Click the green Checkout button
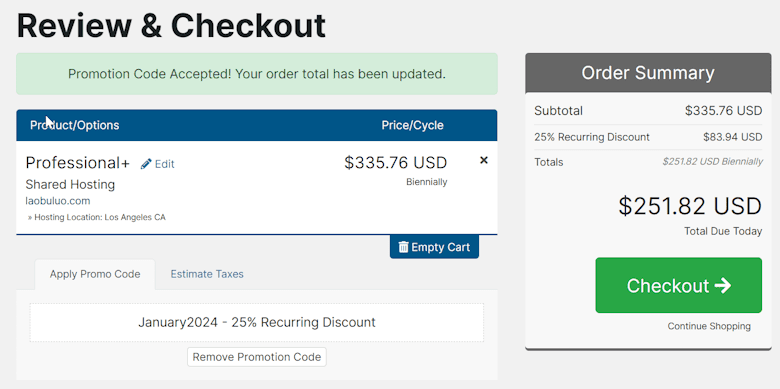This screenshot has height=389, width=780. [x=679, y=285]
